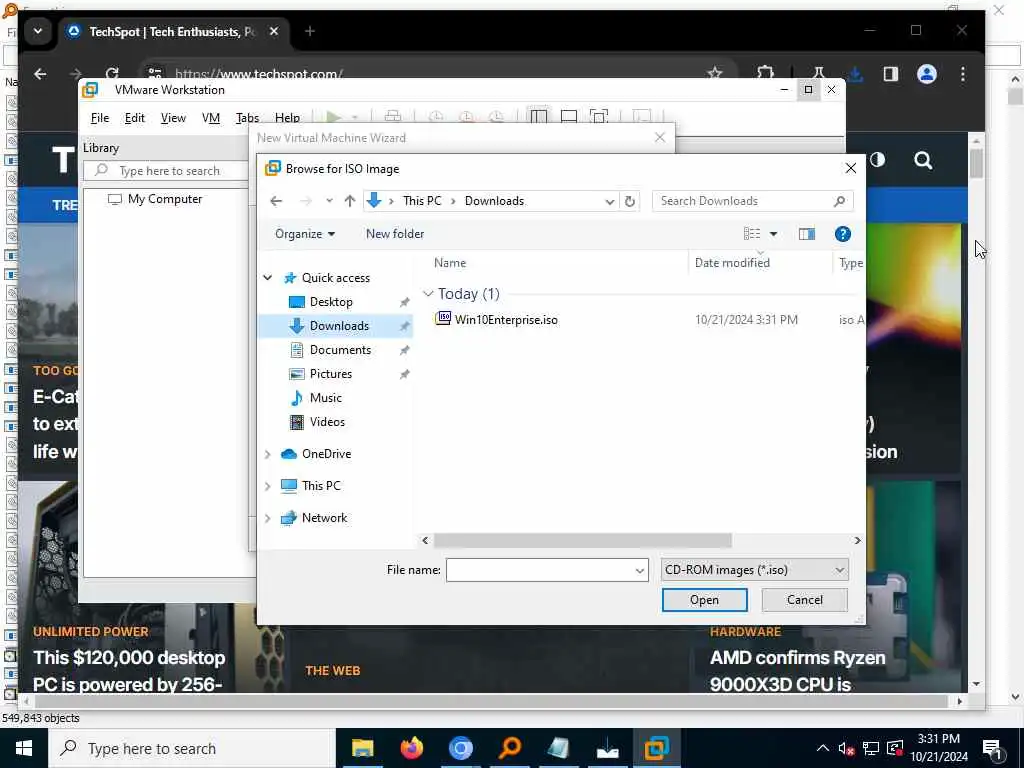Viewport: 1024px width, 768px height.
Task: Collapse the Today (1) group
Action: (428, 294)
